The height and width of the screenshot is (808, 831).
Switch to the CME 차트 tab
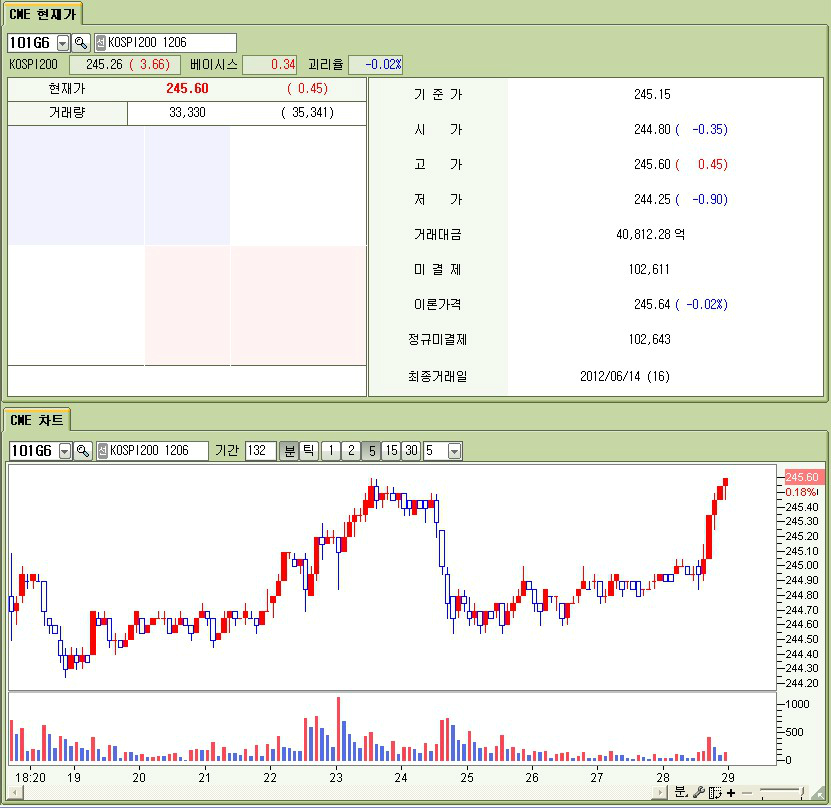pos(37,420)
